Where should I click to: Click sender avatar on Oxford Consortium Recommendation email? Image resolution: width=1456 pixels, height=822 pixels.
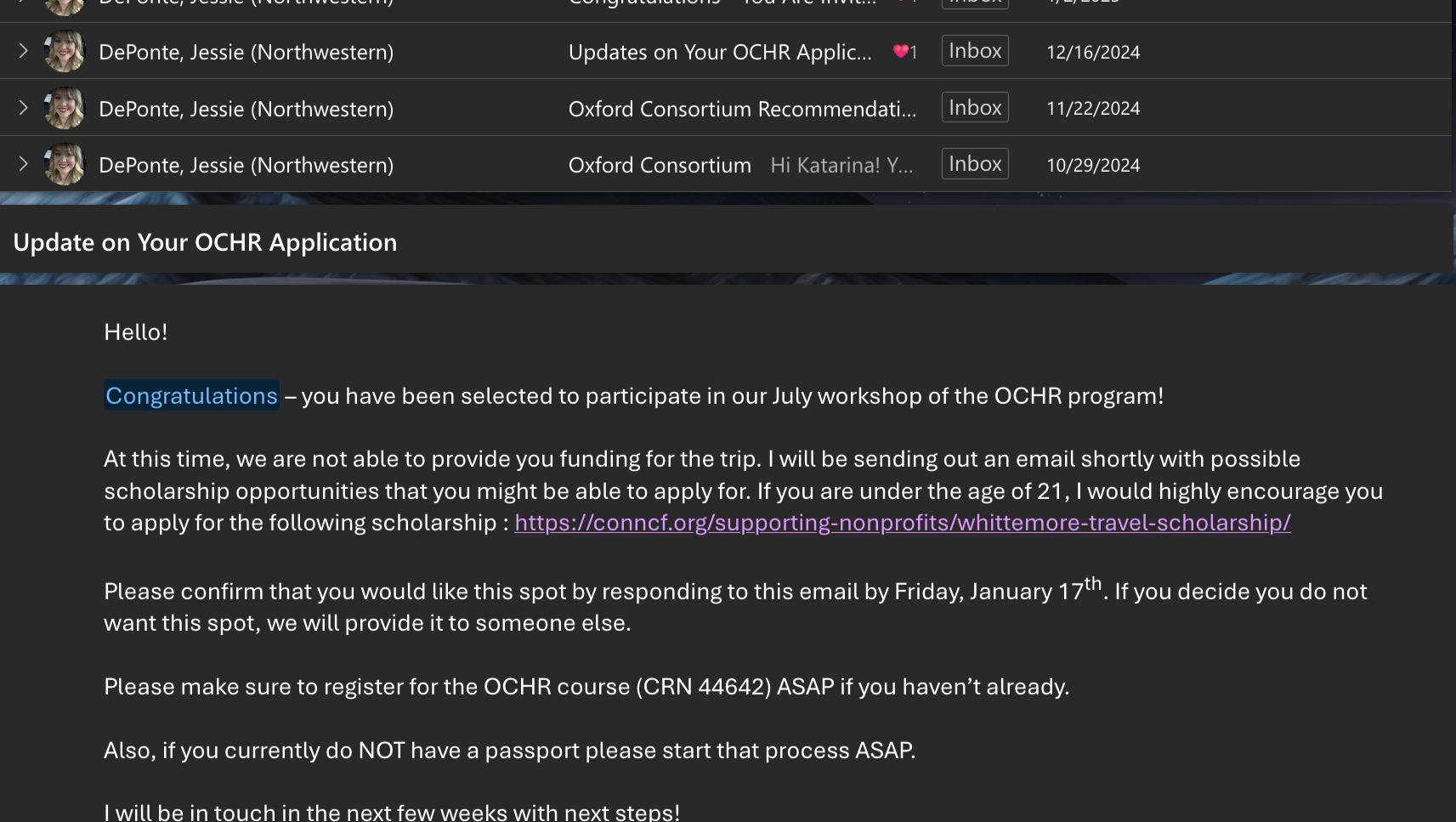tap(65, 108)
